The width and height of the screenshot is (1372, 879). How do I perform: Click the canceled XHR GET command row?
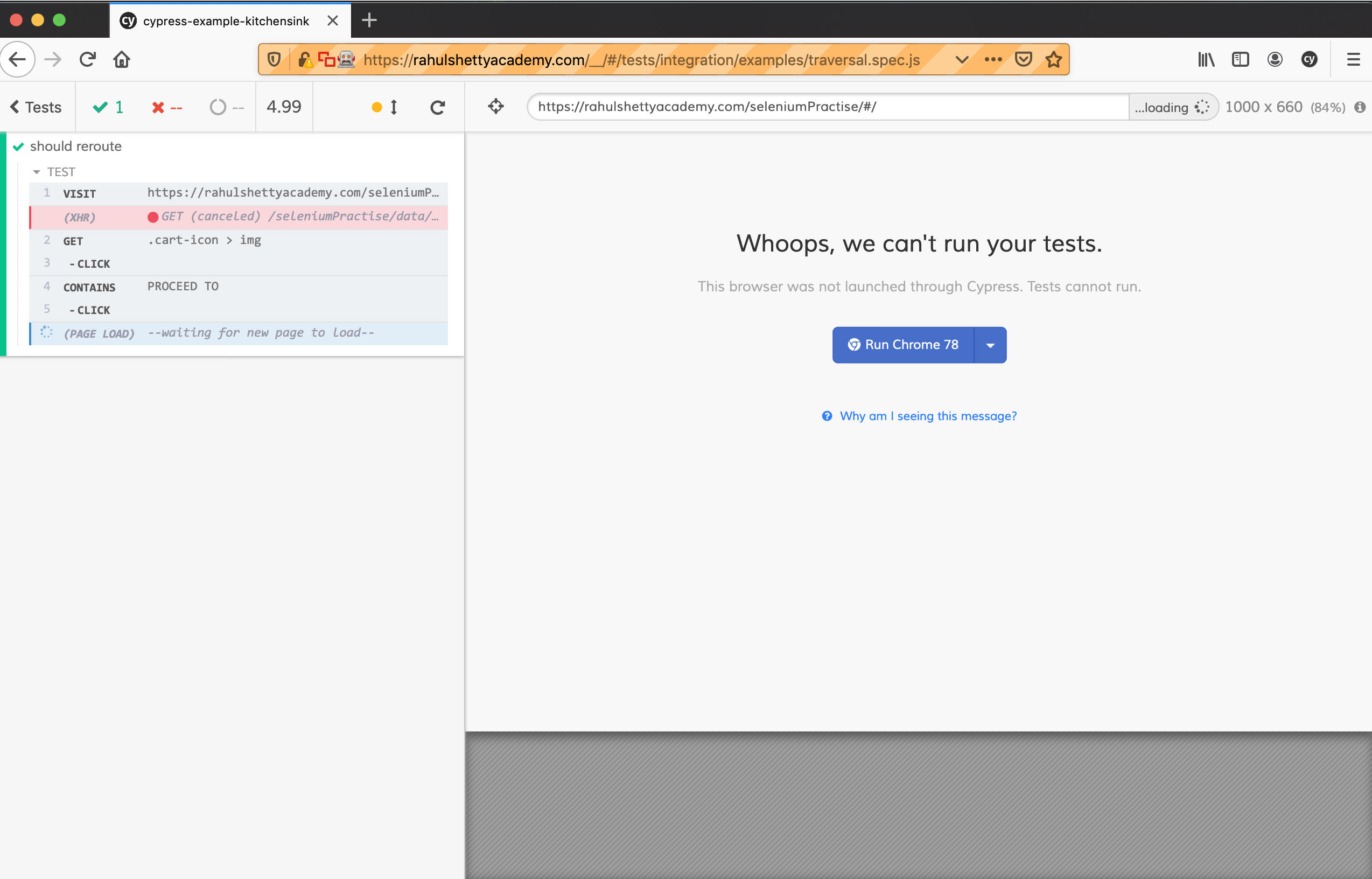(239, 217)
